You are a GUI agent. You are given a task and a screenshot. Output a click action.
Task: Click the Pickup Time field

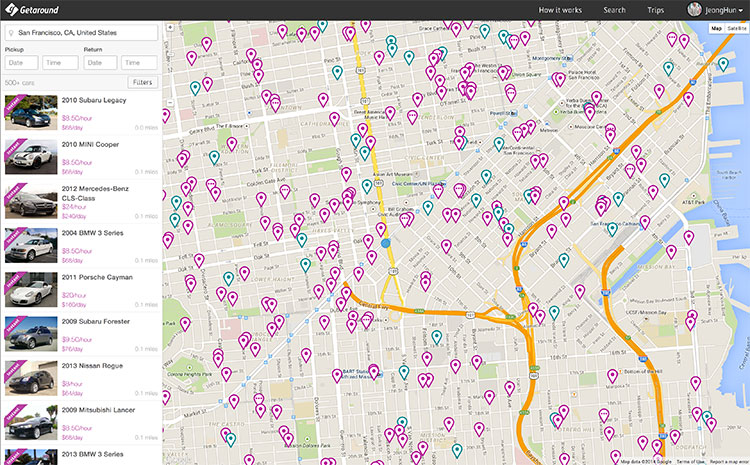point(60,63)
